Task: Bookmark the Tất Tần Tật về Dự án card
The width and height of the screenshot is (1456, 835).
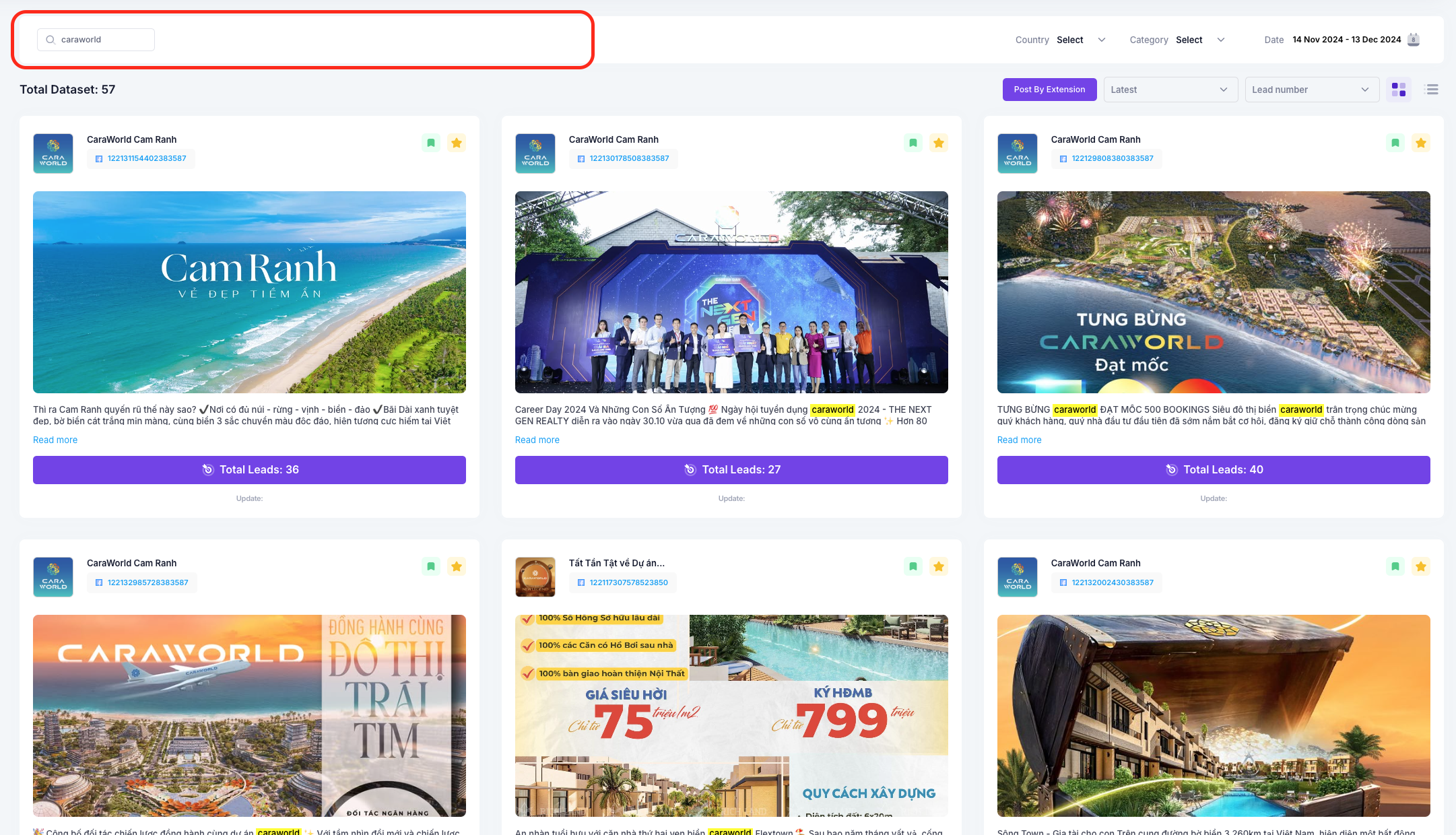Action: [913, 566]
